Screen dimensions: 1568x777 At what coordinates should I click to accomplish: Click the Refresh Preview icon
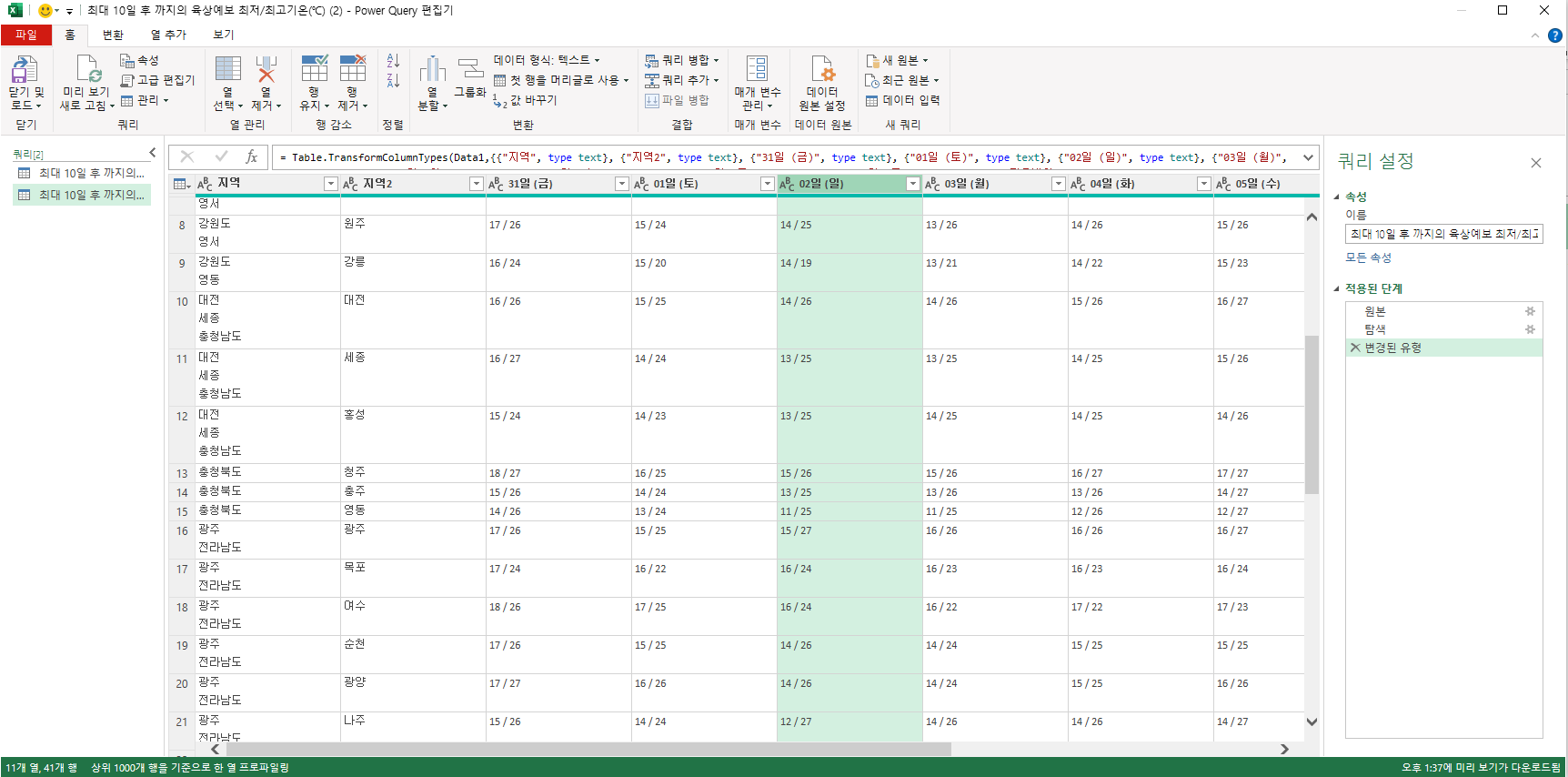88,69
